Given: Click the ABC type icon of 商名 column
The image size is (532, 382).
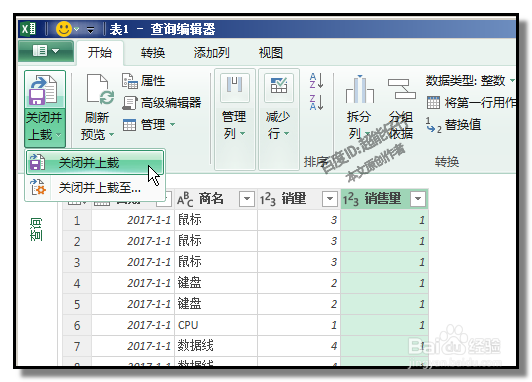Looking at the screenshot, I should click(185, 199).
